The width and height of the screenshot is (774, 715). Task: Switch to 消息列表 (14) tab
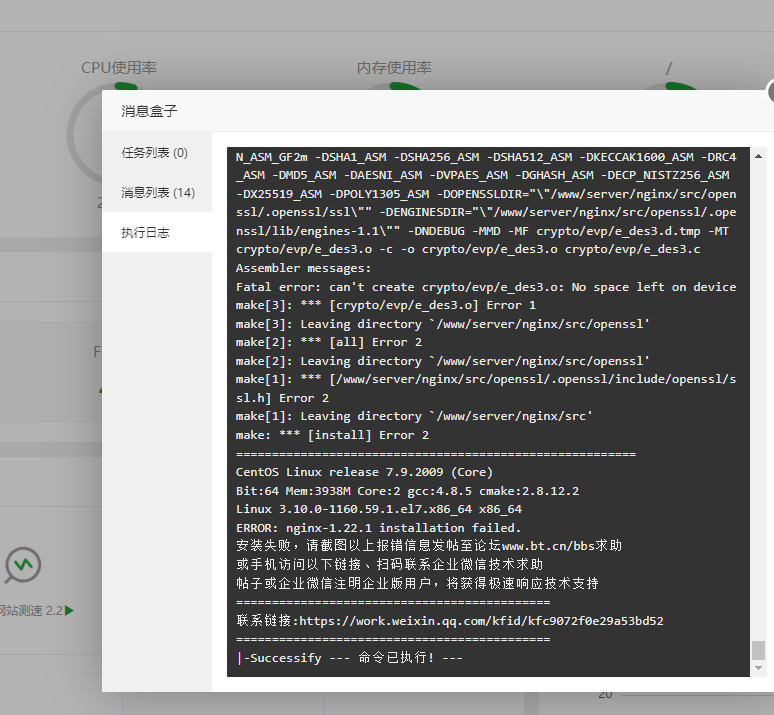coord(156,193)
